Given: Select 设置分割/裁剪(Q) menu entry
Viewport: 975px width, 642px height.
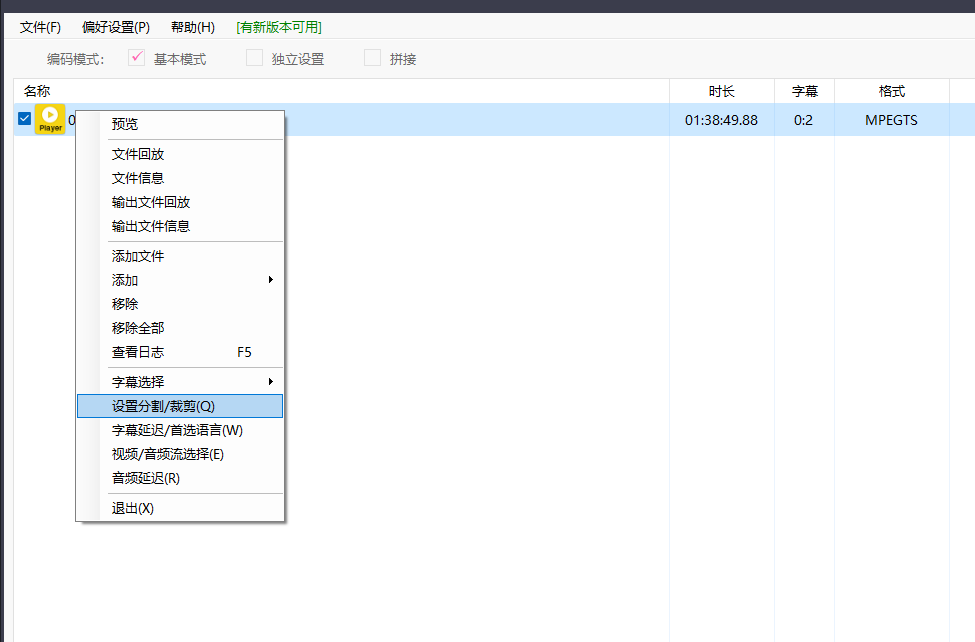Looking at the screenshot, I should [180, 406].
